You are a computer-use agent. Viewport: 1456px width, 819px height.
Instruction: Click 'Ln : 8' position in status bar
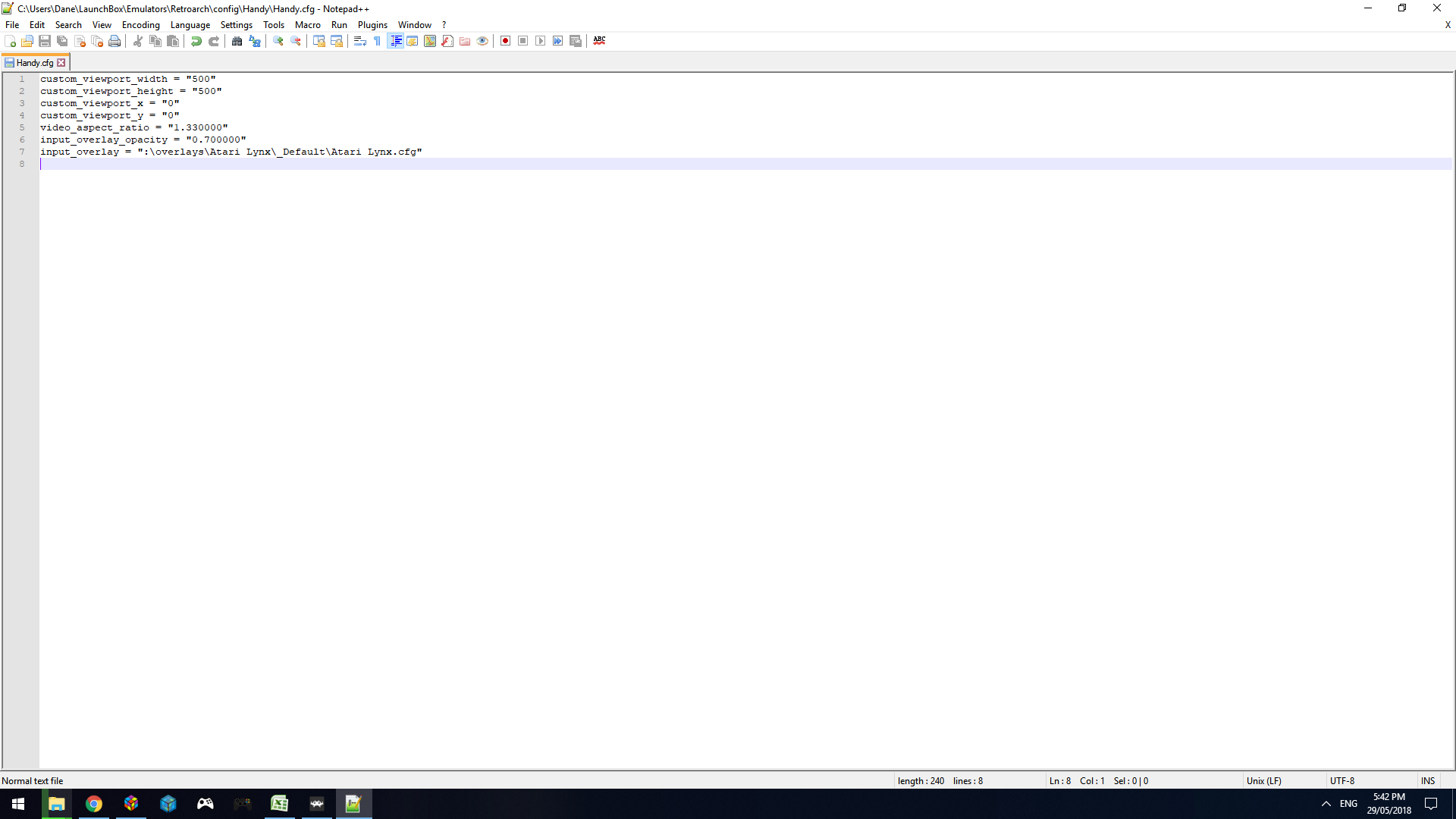tap(1060, 781)
